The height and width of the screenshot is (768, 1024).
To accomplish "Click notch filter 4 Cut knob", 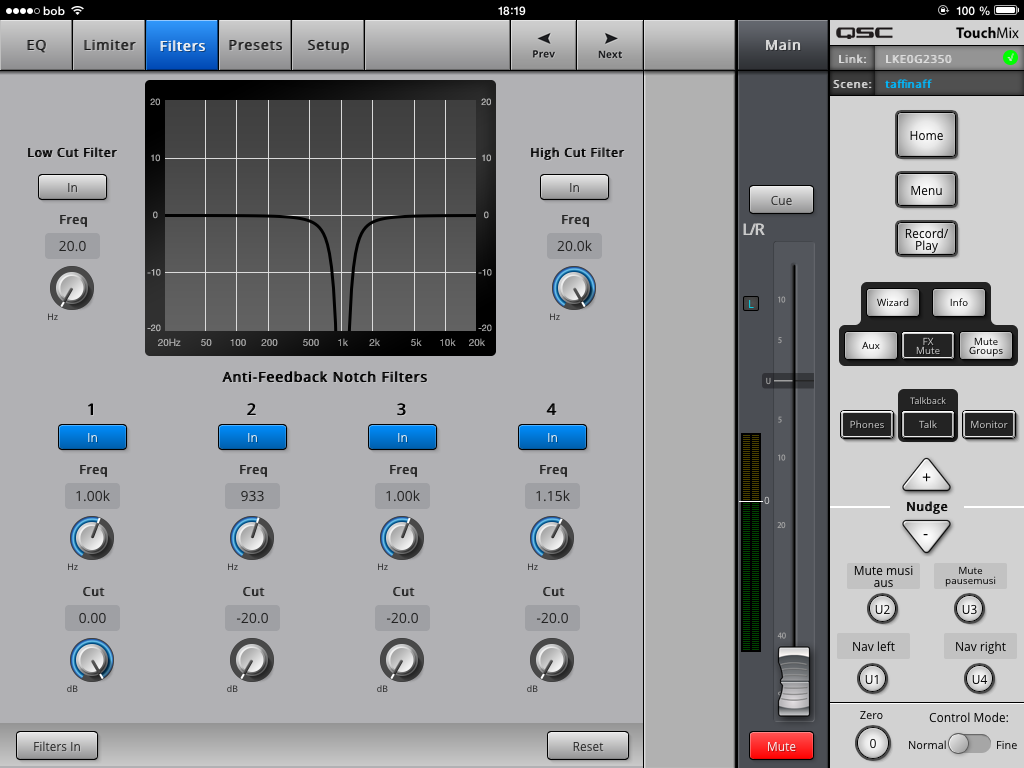I will click(552, 660).
